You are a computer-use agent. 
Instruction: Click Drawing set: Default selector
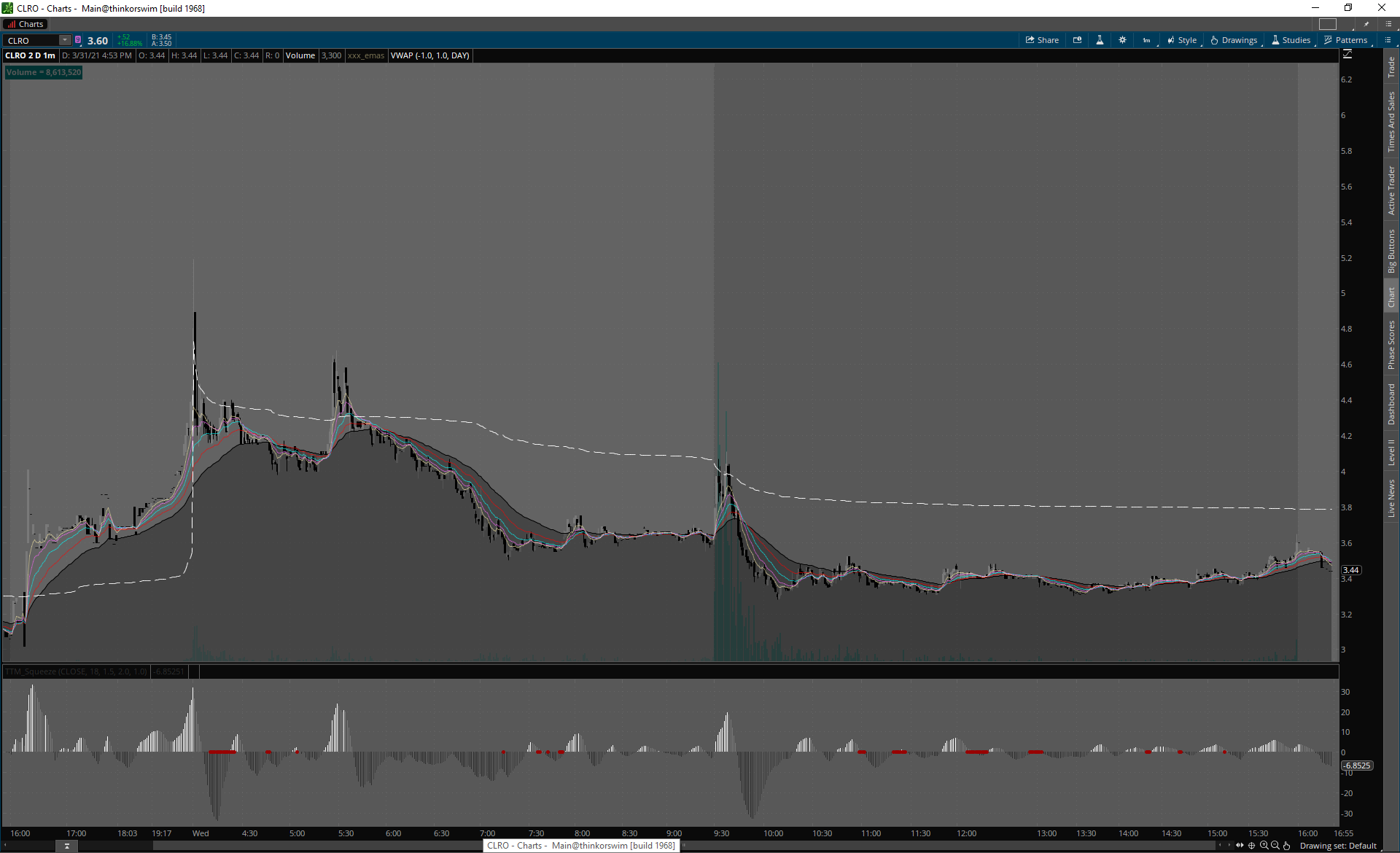click(1337, 846)
